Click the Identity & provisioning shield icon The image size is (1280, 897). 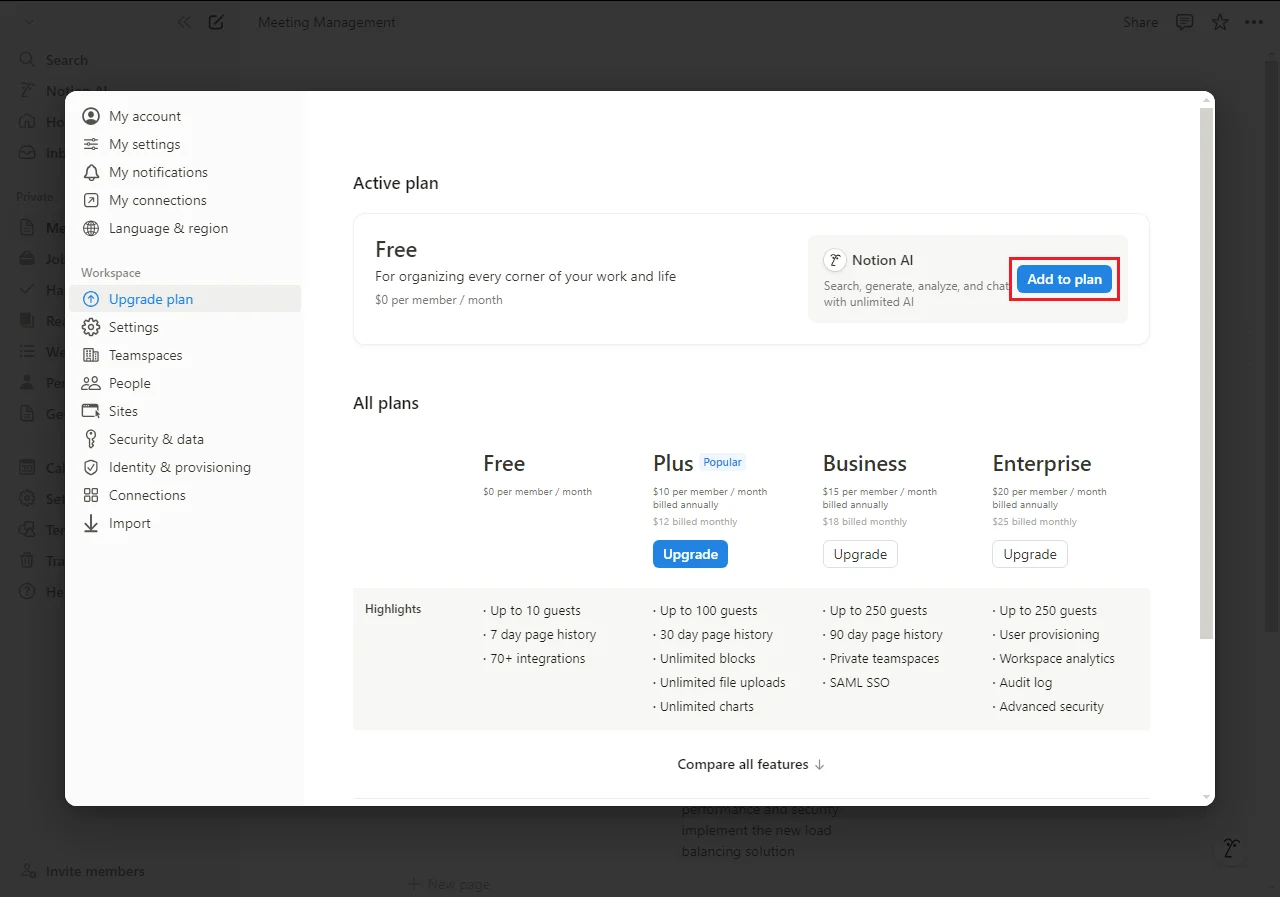91,467
